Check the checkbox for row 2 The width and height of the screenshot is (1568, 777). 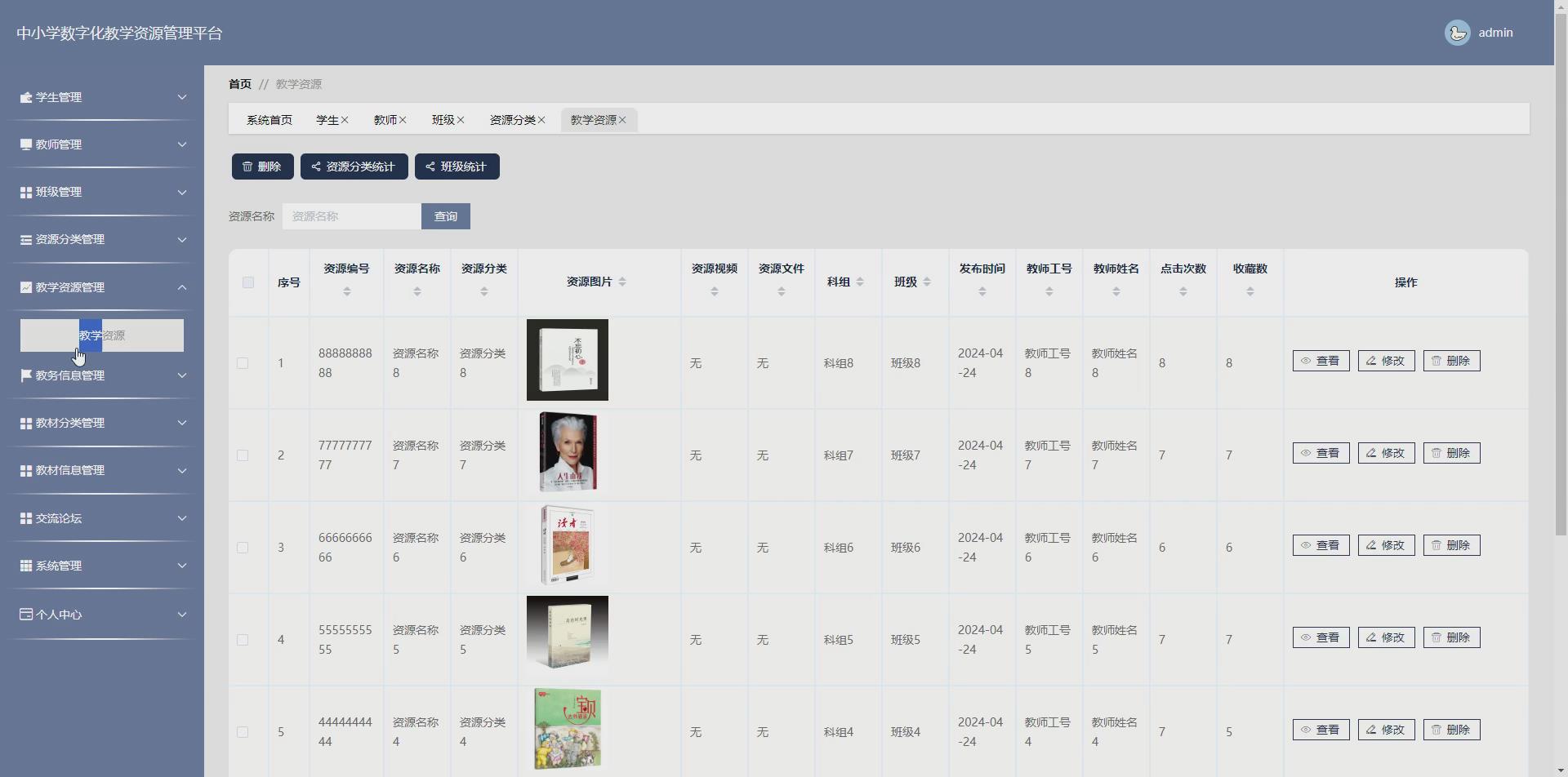click(x=243, y=455)
